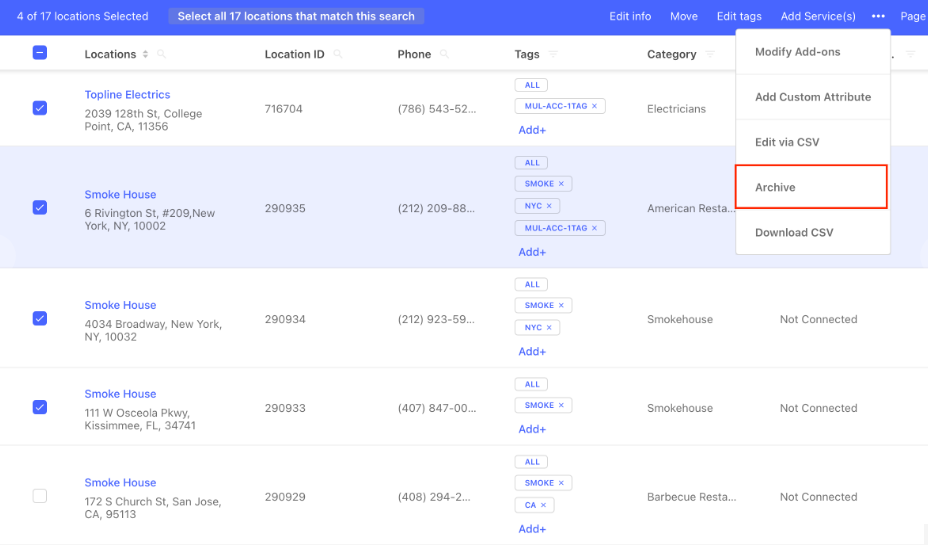Click Add+ tag for location 290935

[x=532, y=252]
